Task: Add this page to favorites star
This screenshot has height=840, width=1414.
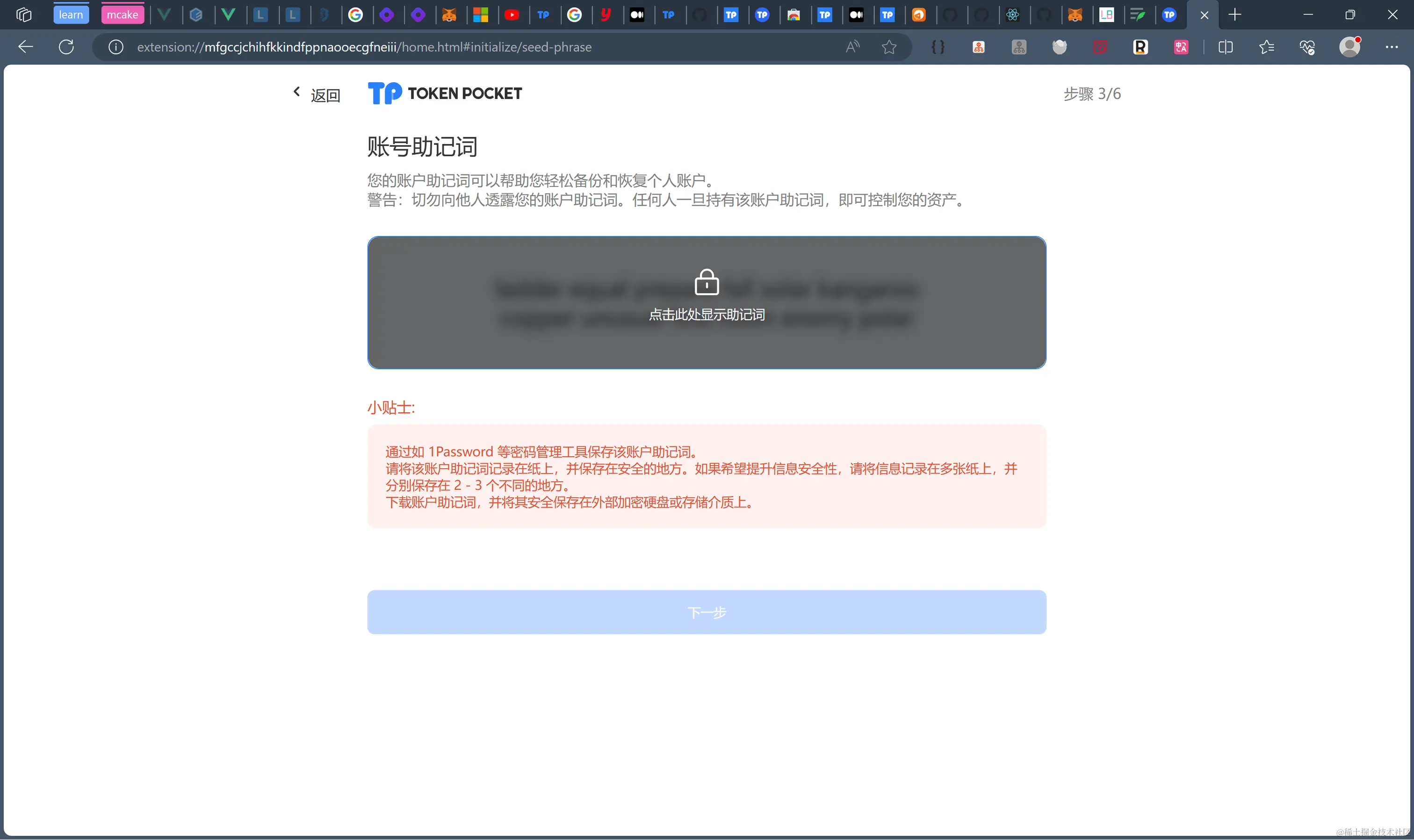Action: tap(889, 47)
